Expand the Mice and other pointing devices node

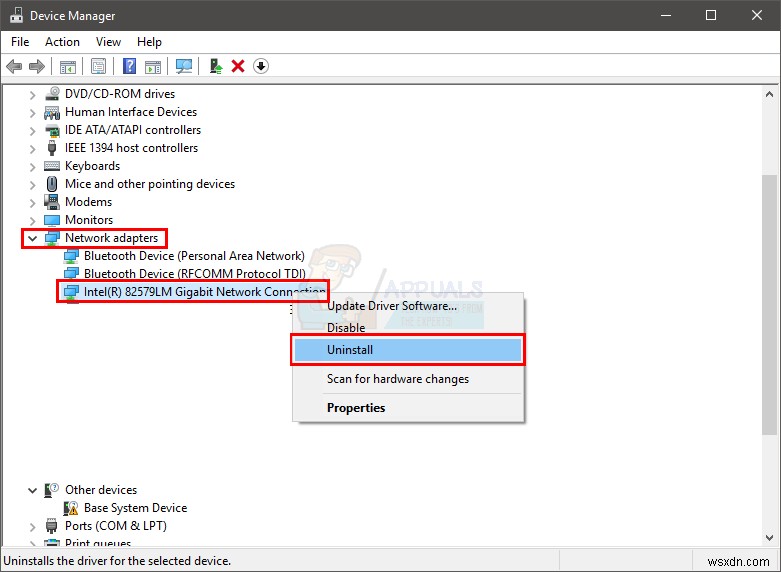pyautogui.click(x=32, y=184)
